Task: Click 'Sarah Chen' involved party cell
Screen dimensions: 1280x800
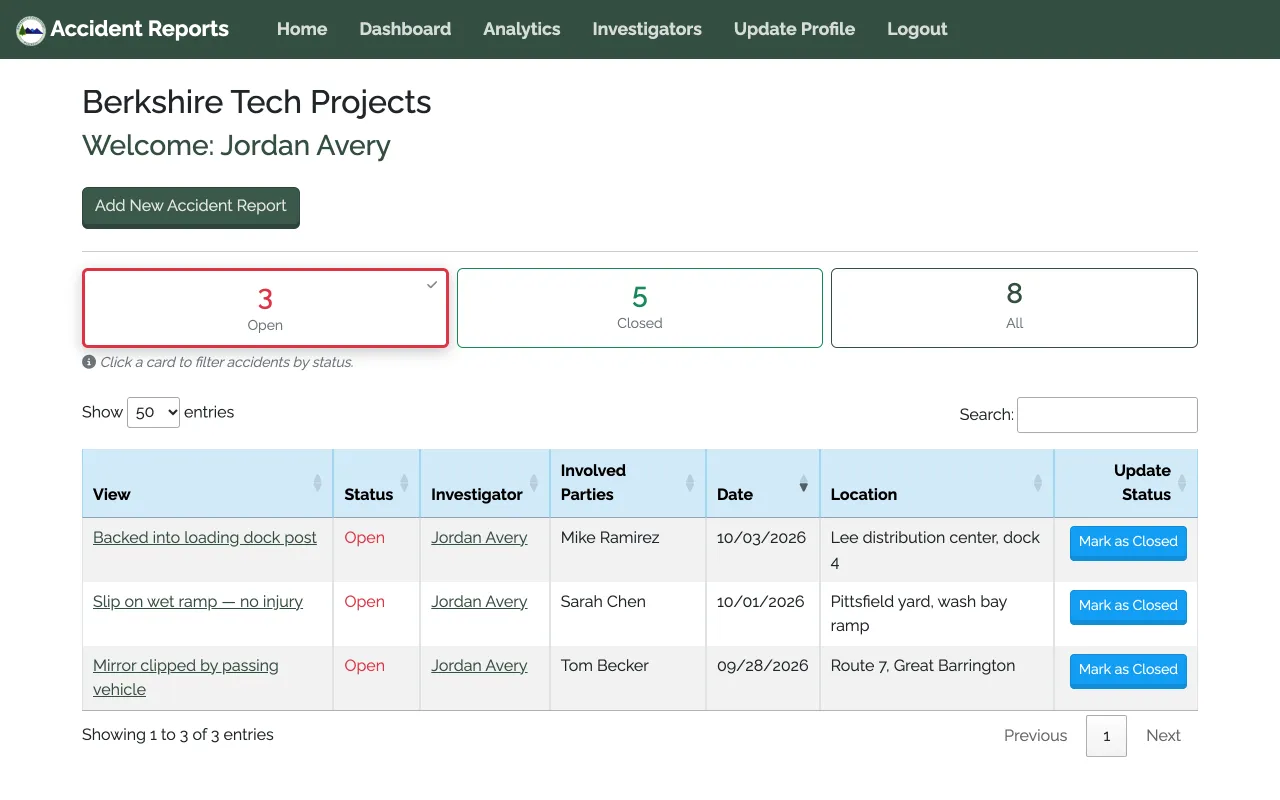Action: 603,601
